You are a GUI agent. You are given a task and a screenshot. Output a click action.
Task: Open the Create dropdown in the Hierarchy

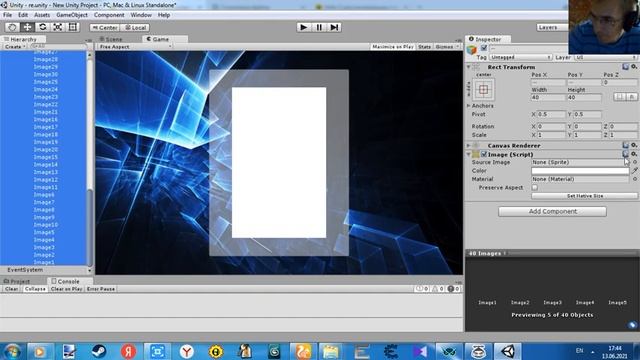pos(14,47)
